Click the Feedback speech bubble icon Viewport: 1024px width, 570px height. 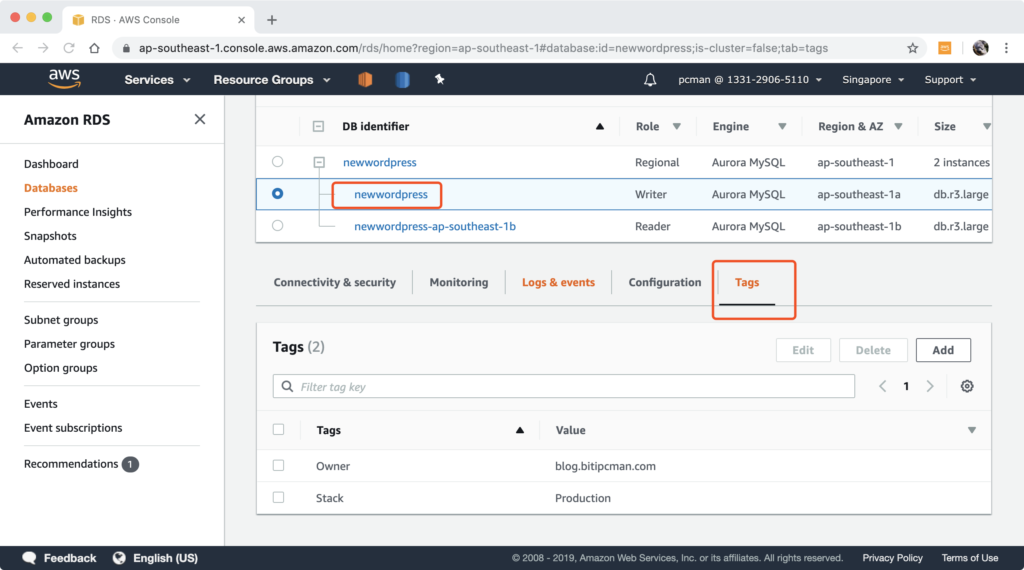29,558
